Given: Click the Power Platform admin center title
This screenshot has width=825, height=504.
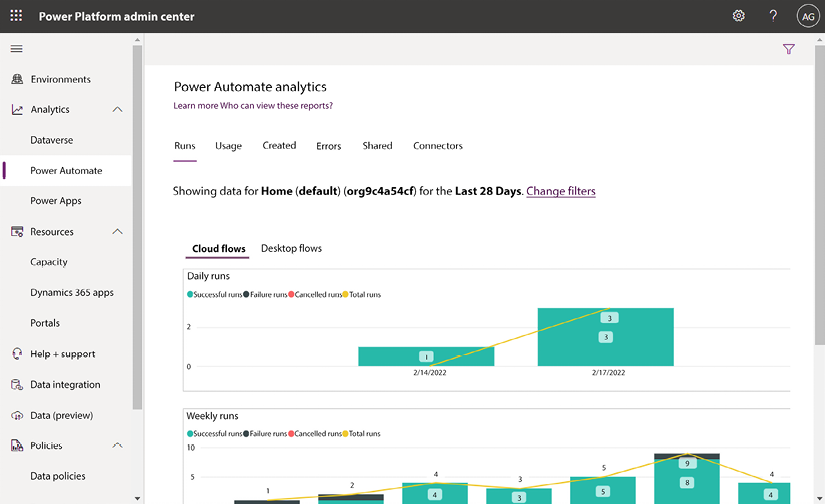Looking at the screenshot, I should pyautogui.click(x=116, y=16).
